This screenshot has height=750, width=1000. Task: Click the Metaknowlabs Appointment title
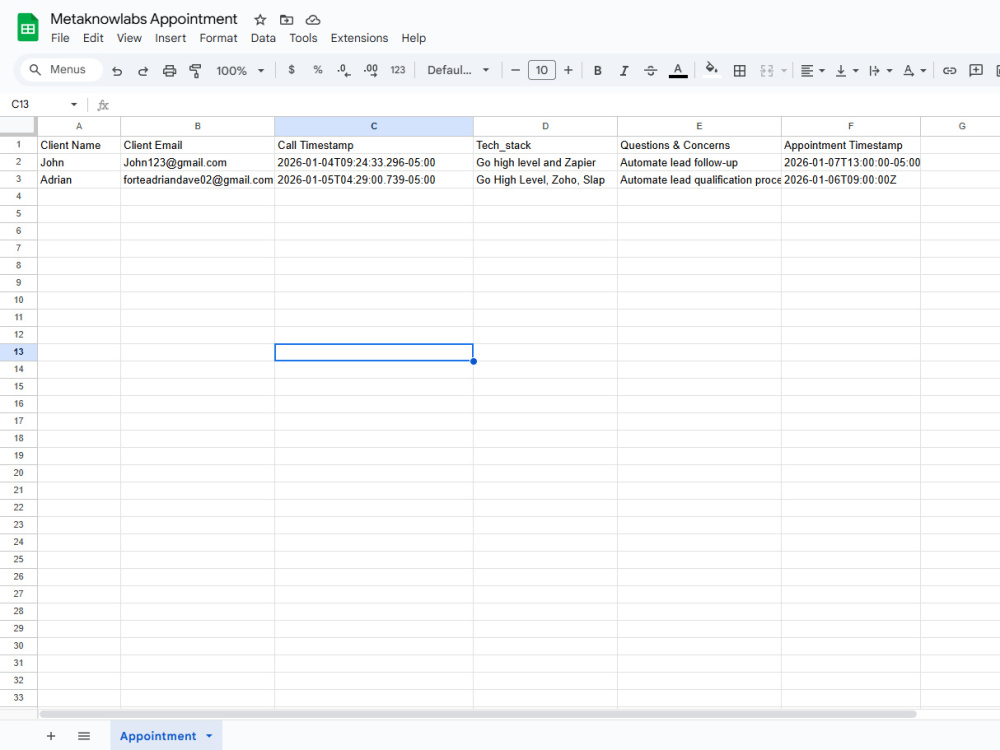tap(143, 19)
